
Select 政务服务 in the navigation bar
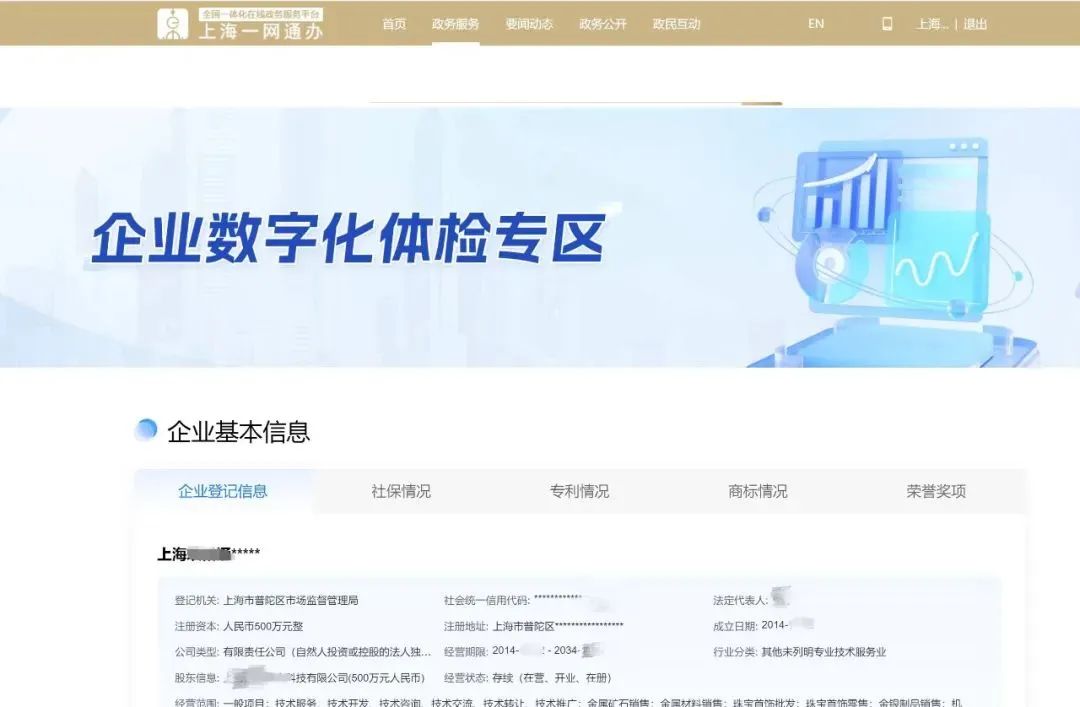point(455,24)
